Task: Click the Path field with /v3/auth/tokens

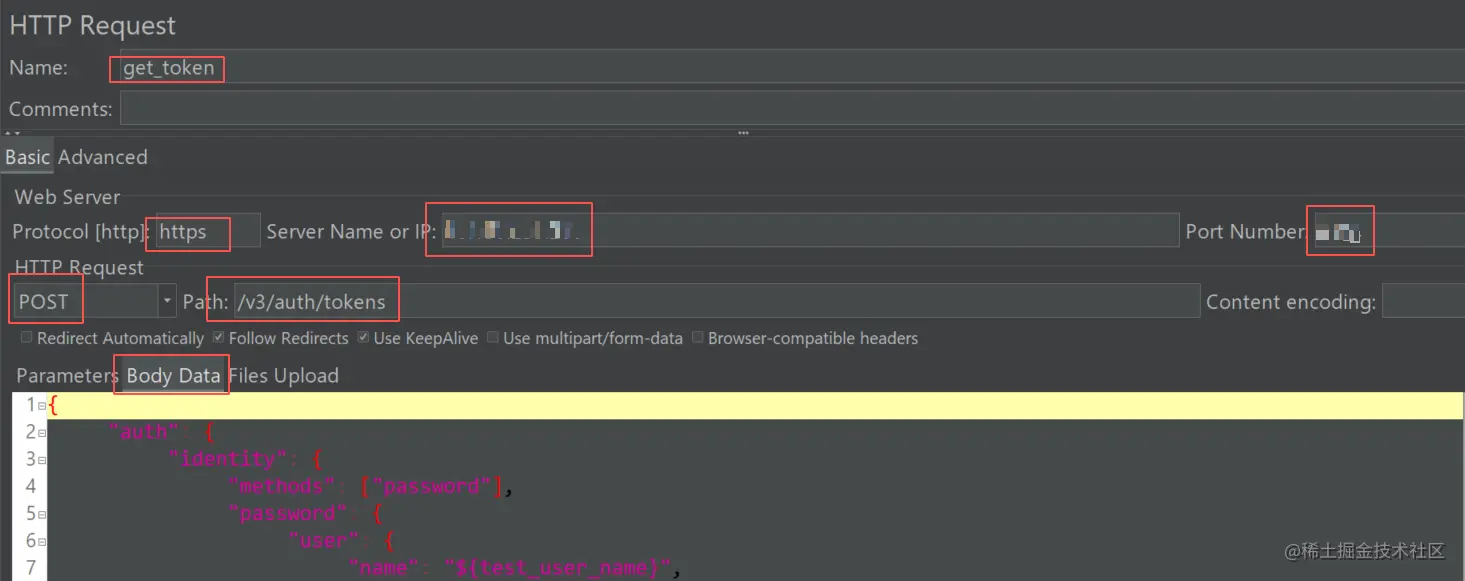Action: click(x=716, y=301)
